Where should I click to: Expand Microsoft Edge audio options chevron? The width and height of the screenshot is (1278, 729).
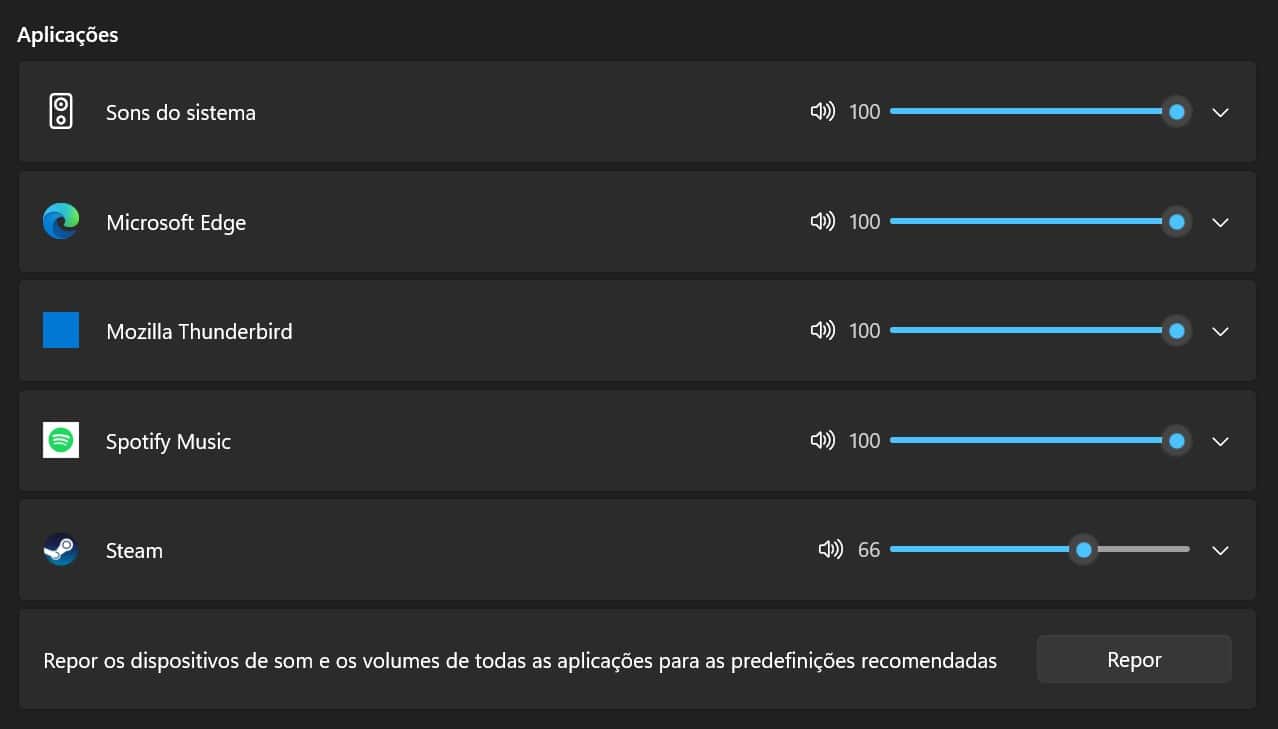(1220, 222)
